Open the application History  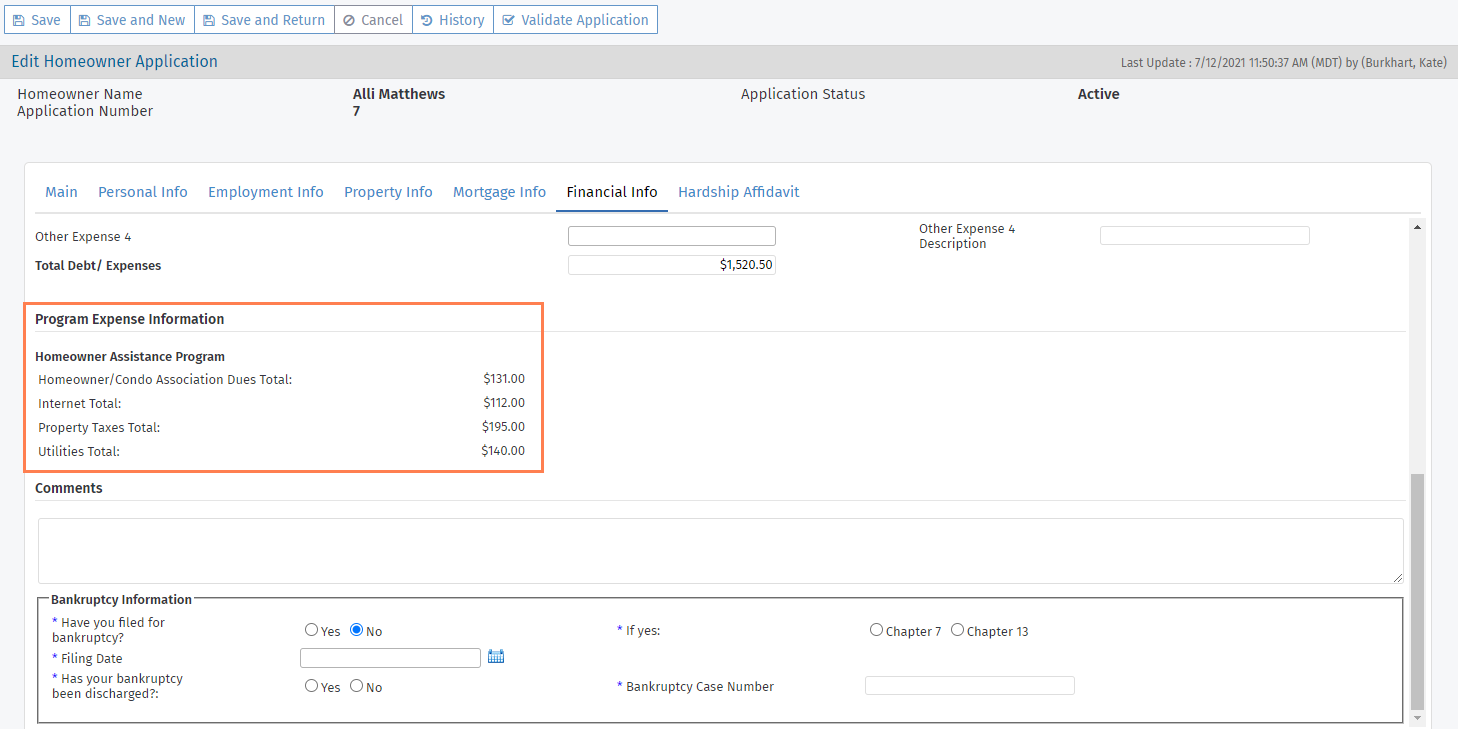point(453,20)
